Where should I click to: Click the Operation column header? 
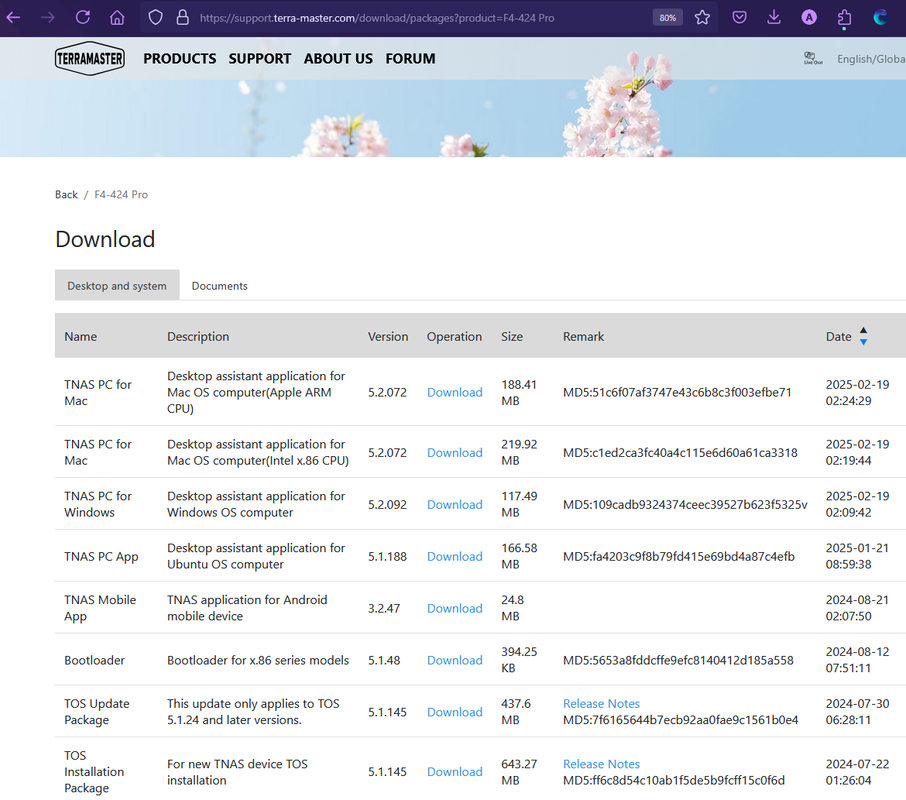point(454,336)
